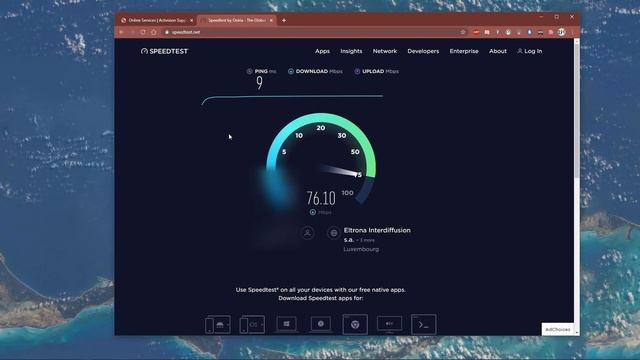Click the 76.10 speed reading
The width and height of the screenshot is (640, 360).
pos(321,198)
